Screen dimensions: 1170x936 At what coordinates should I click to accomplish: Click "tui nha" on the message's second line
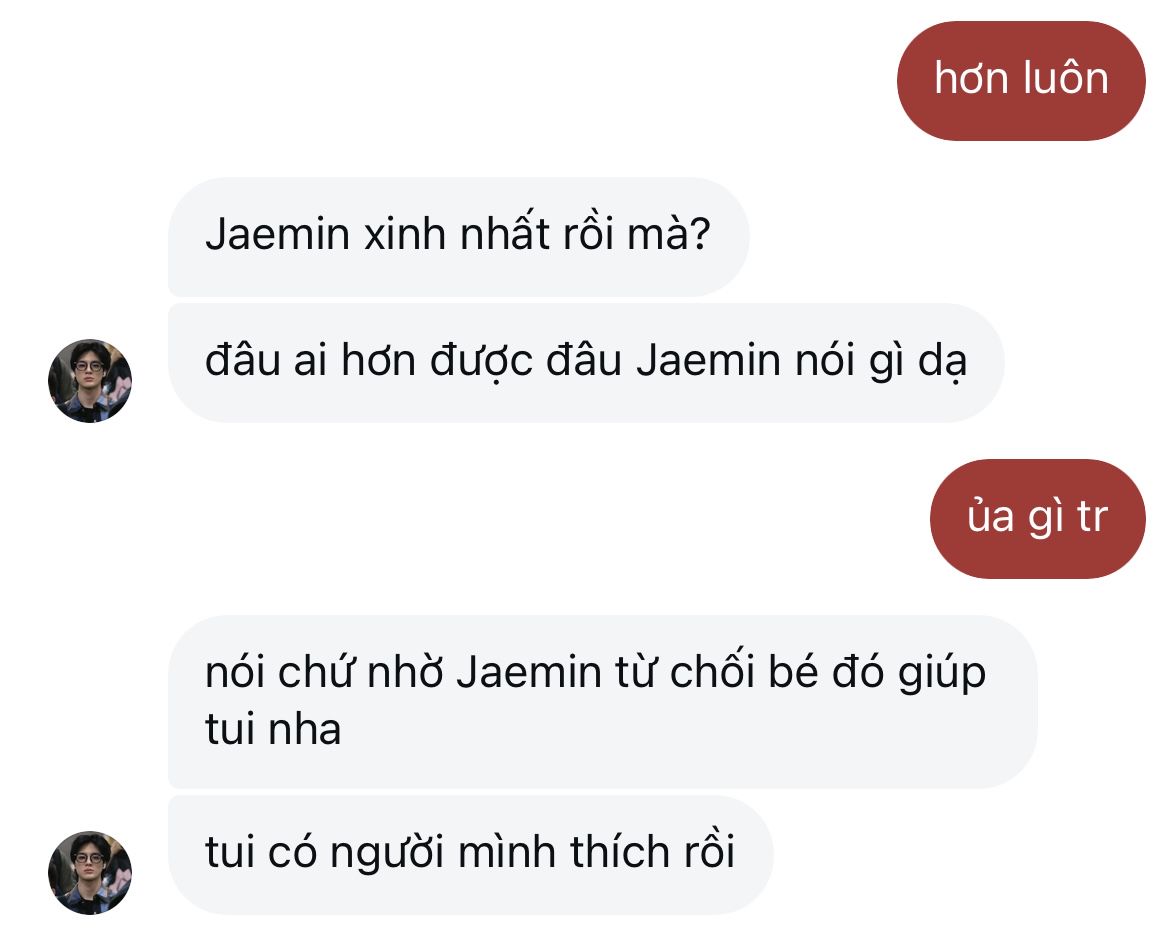(x=273, y=729)
